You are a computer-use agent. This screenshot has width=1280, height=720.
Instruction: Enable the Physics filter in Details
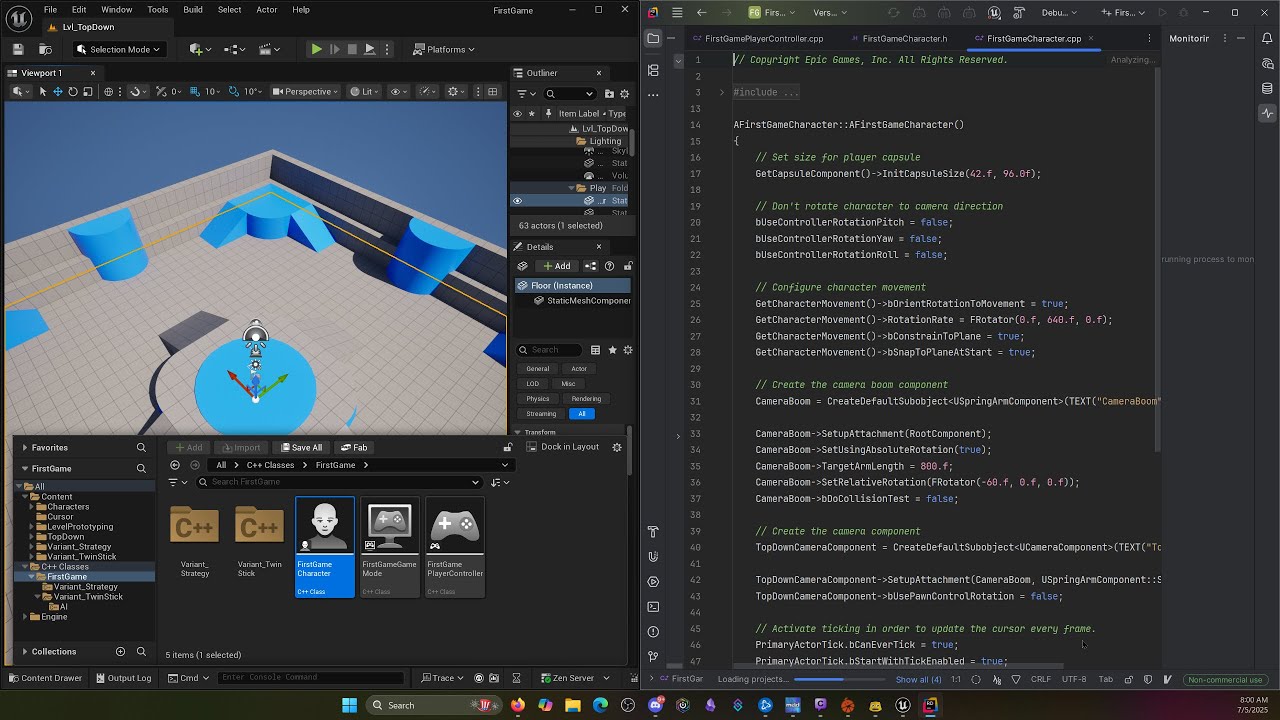(x=538, y=399)
